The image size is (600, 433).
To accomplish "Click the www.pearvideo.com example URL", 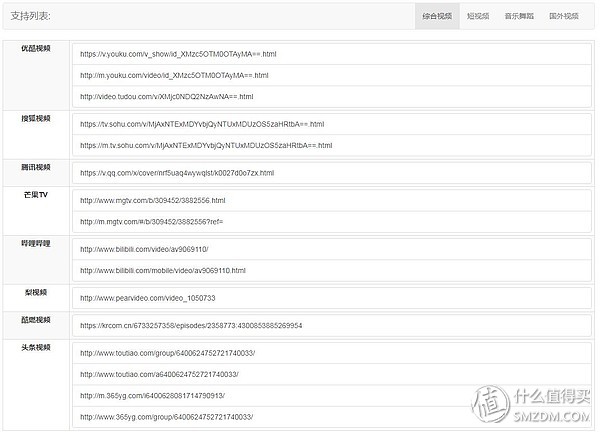I will 147,298.
